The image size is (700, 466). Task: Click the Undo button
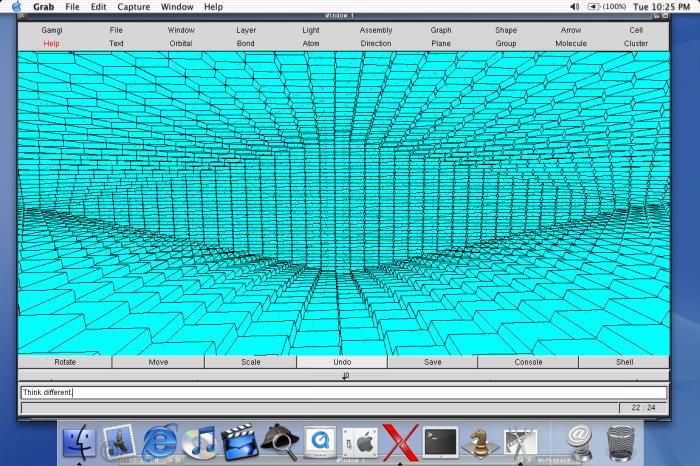point(342,362)
